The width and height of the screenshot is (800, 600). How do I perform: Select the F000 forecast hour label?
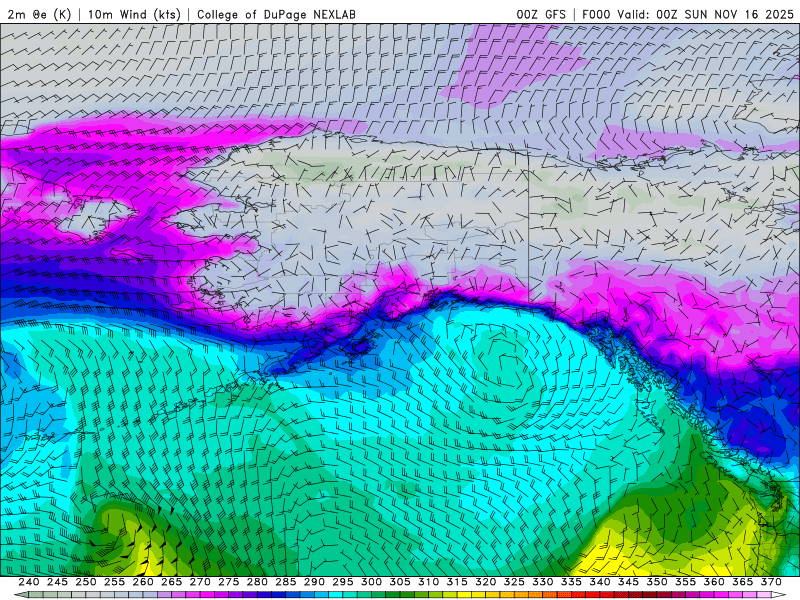[x=597, y=14]
